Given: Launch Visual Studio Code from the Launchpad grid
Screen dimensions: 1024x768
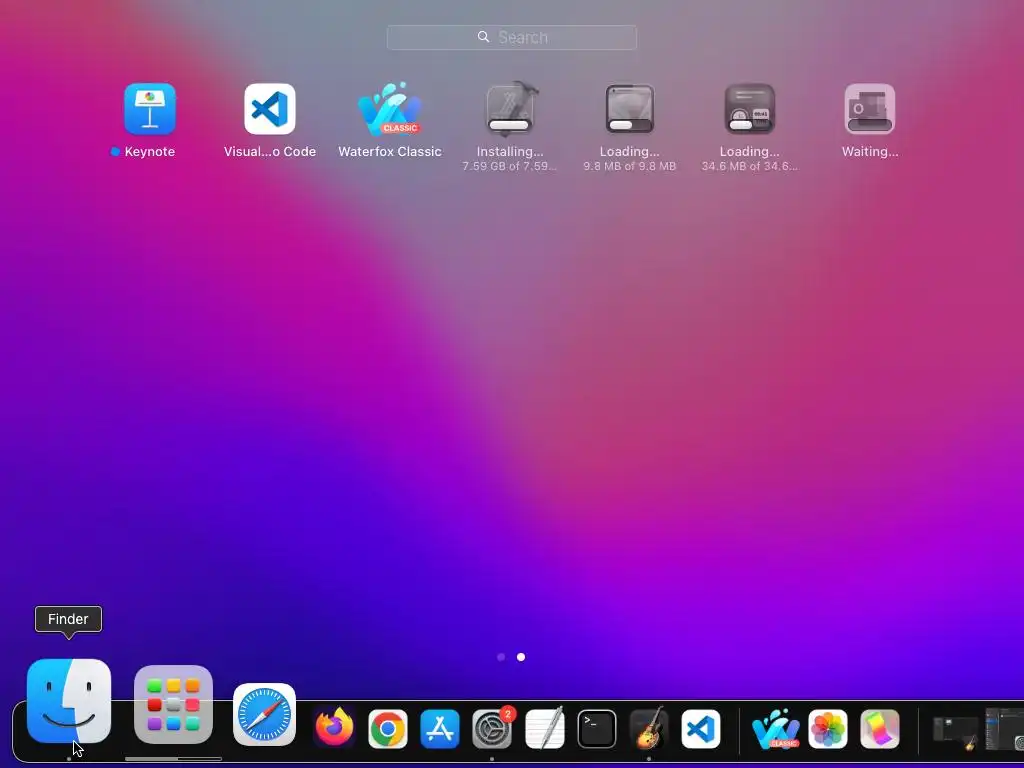Looking at the screenshot, I should click(270, 109).
